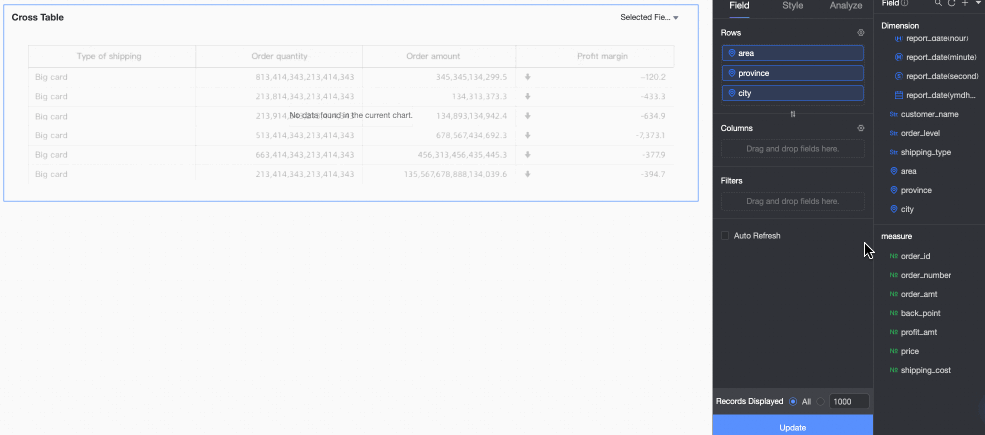Image resolution: width=985 pixels, height=435 pixels.
Task: Select the customer_name dimension field
Action: [x=929, y=115]
